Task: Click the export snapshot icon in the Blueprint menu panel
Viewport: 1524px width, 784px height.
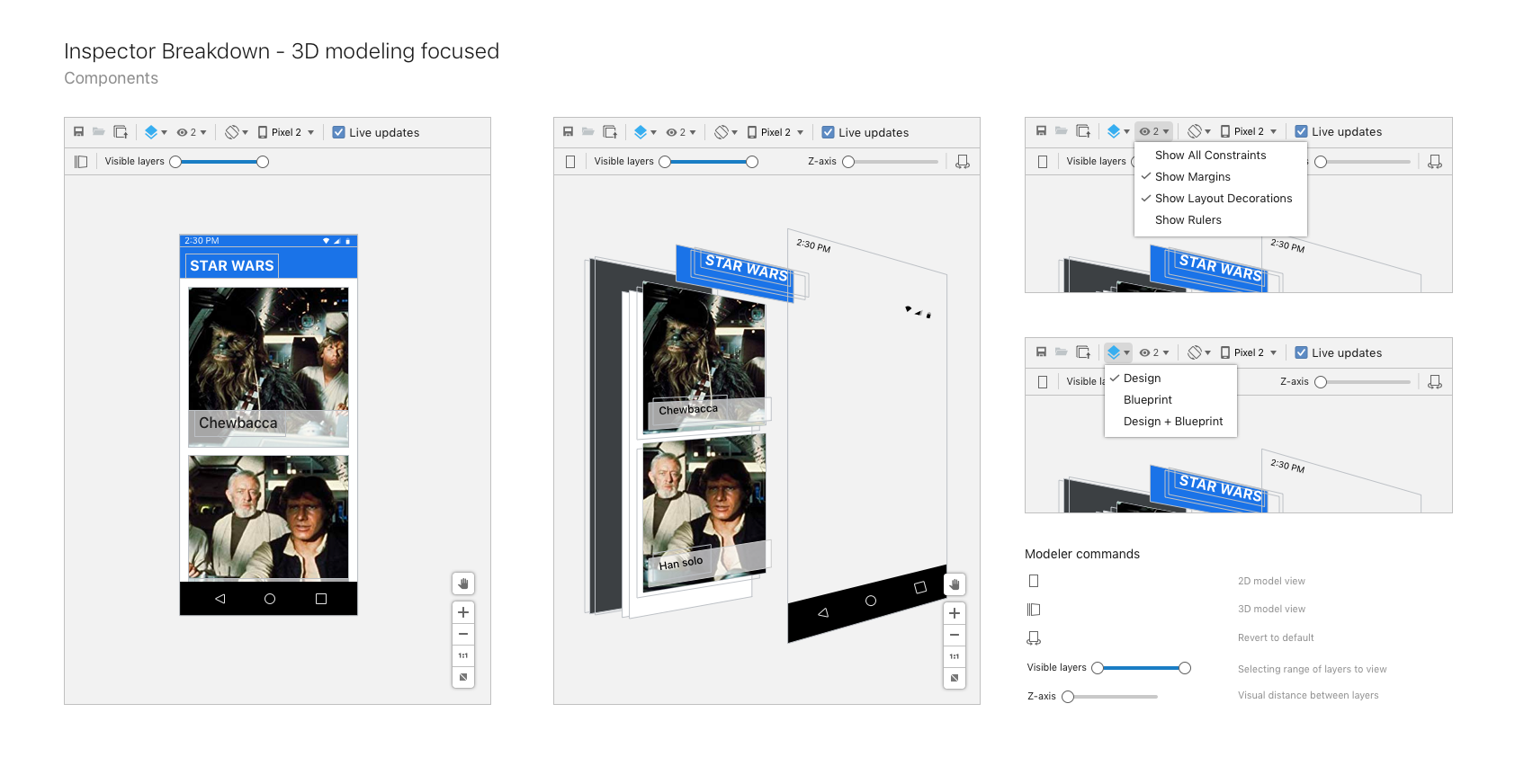Action: [x=1083, y=352]
